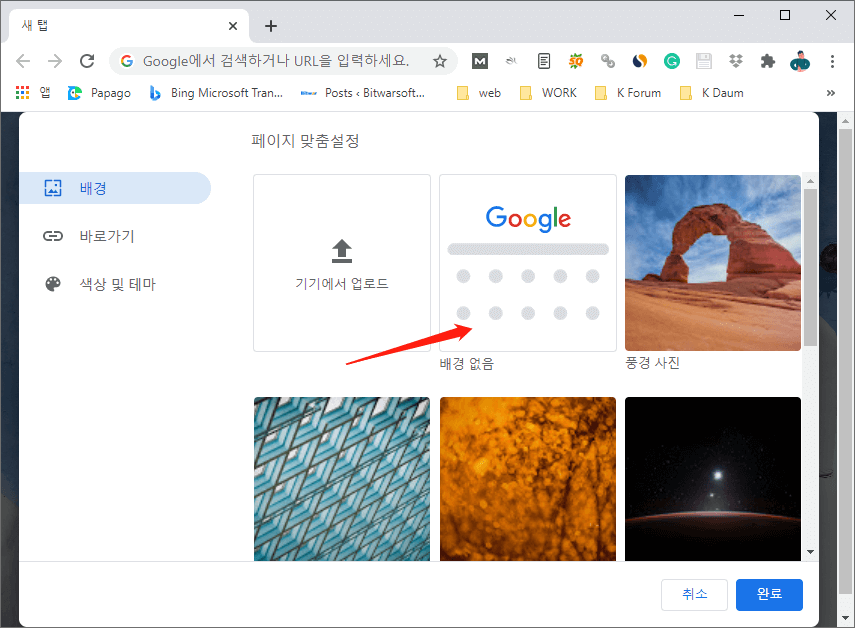The image size is (855, 628).
Task: Open the Apps grid shortcut
Action: pos(33,93)
